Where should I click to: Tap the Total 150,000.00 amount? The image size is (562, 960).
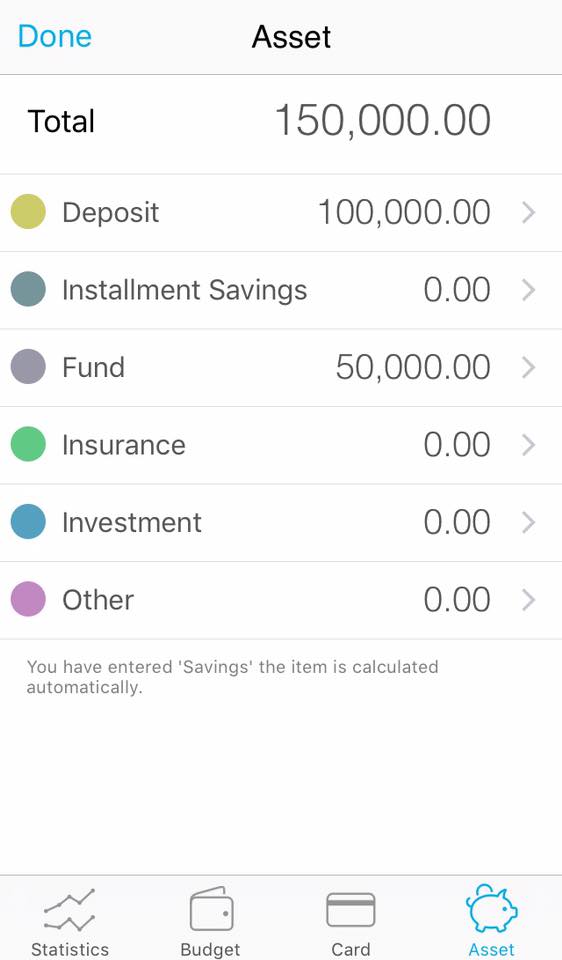[x=383, y=120]
